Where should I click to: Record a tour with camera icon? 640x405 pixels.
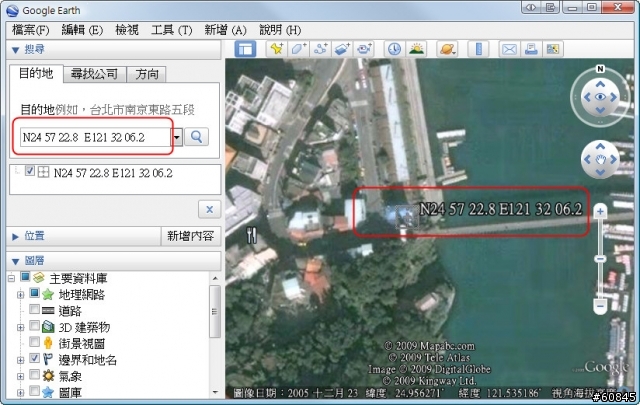point(364,49)
